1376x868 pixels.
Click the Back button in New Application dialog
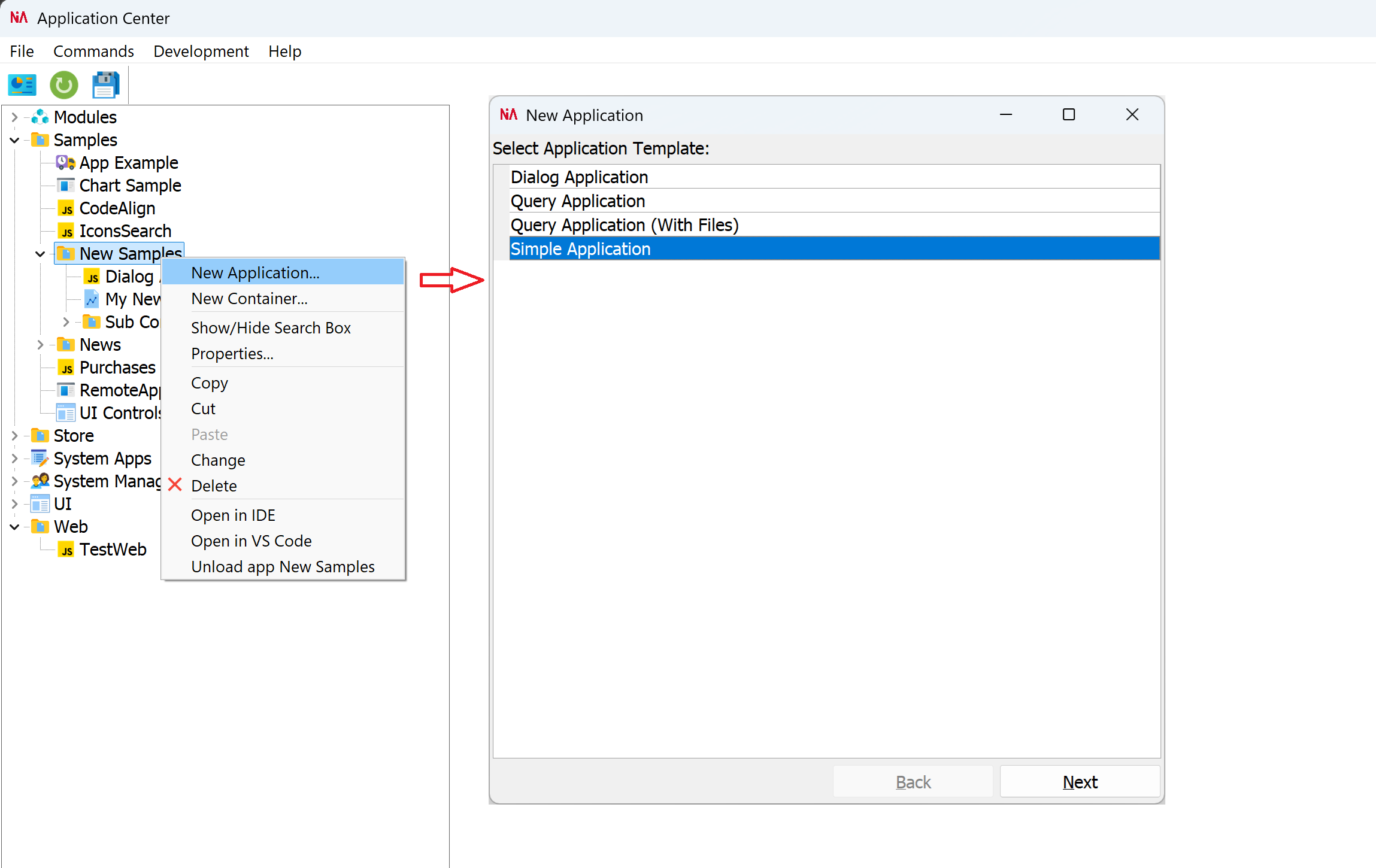(x=913, y=781)
